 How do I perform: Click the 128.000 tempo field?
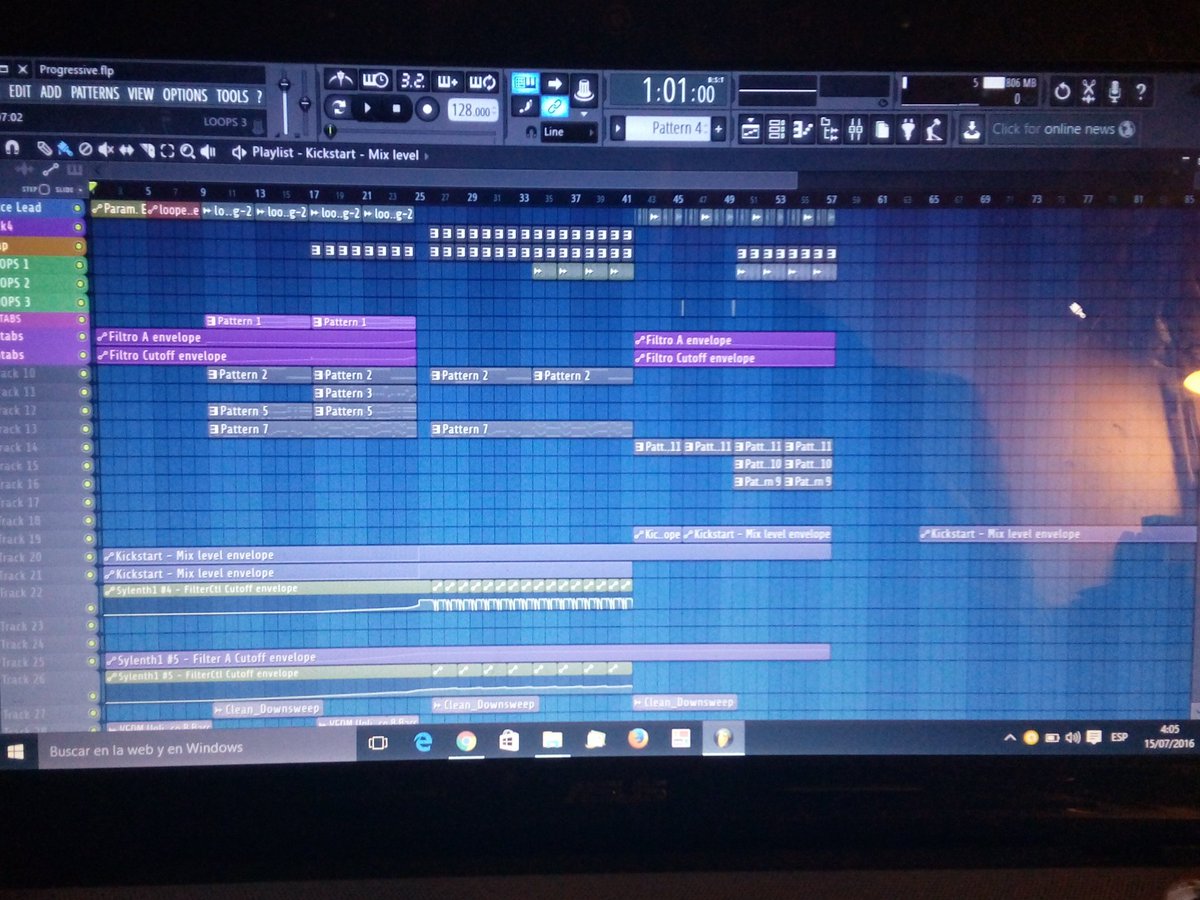[x=472, y=111]
